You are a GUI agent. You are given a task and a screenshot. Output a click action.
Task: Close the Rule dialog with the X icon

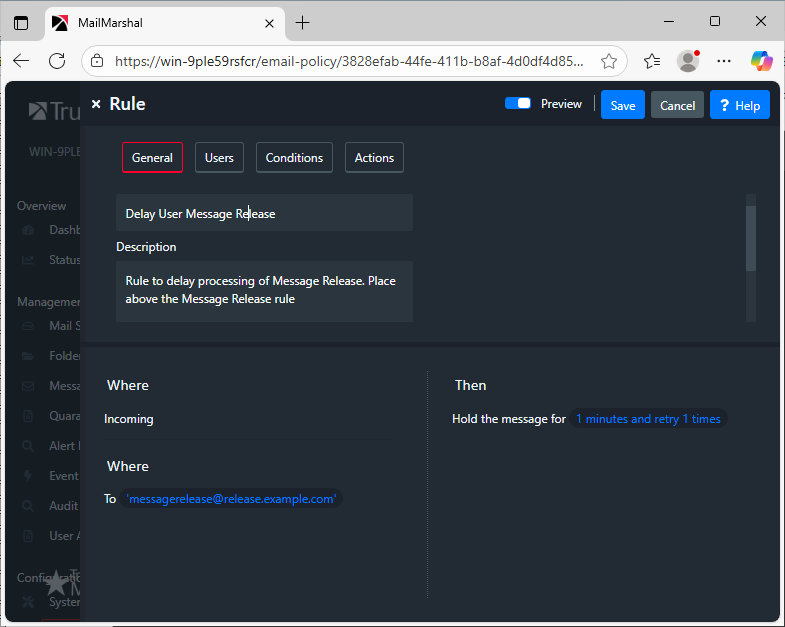tap(96, 104)
